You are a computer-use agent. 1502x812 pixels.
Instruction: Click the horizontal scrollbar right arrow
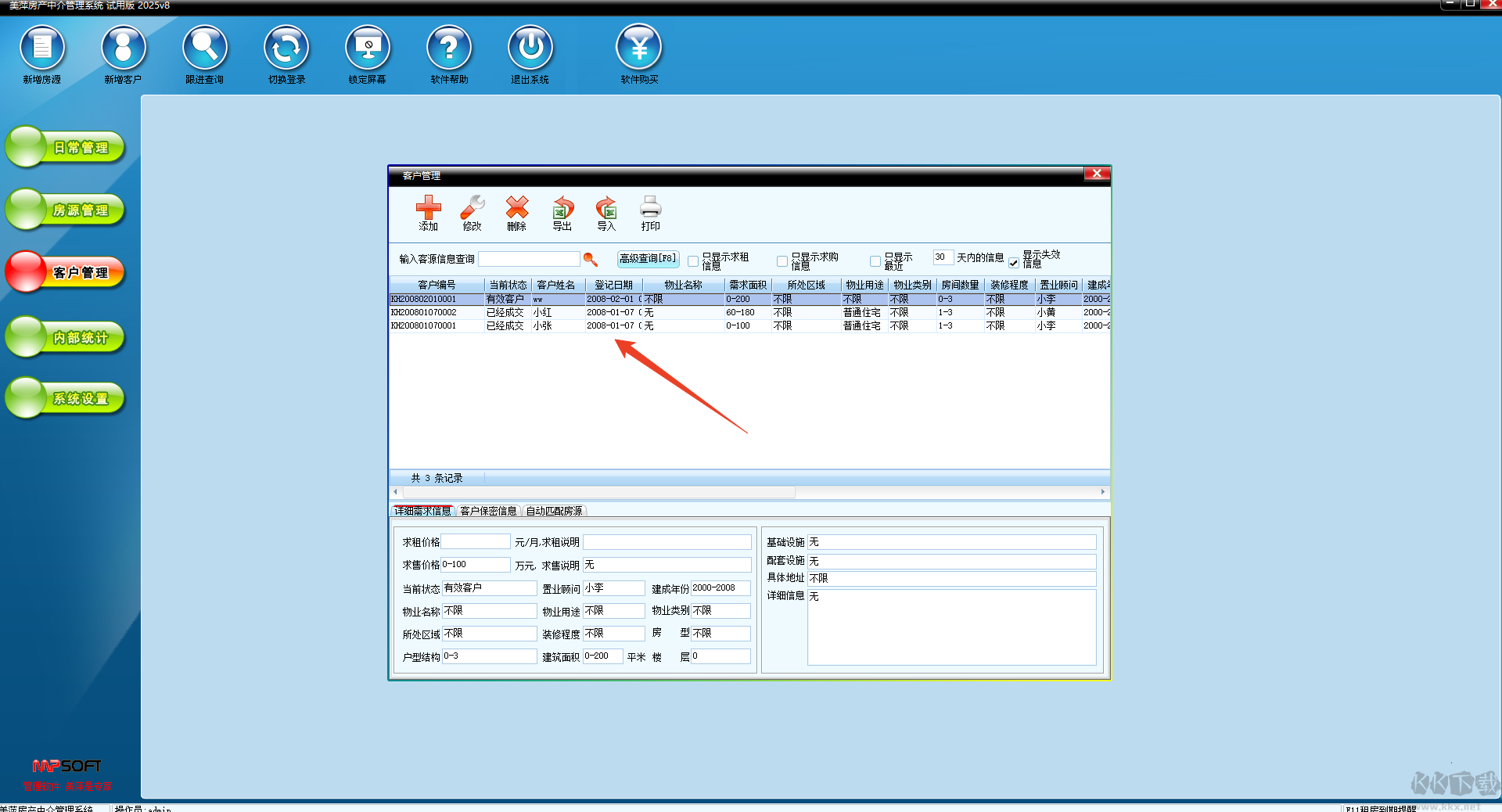(1103, 492)
